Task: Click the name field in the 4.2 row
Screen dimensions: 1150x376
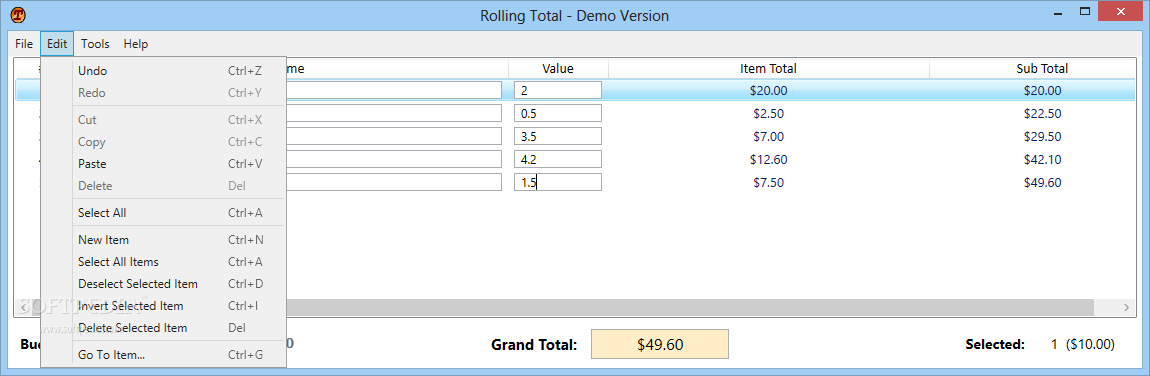Action: click(x=394, y=159)
